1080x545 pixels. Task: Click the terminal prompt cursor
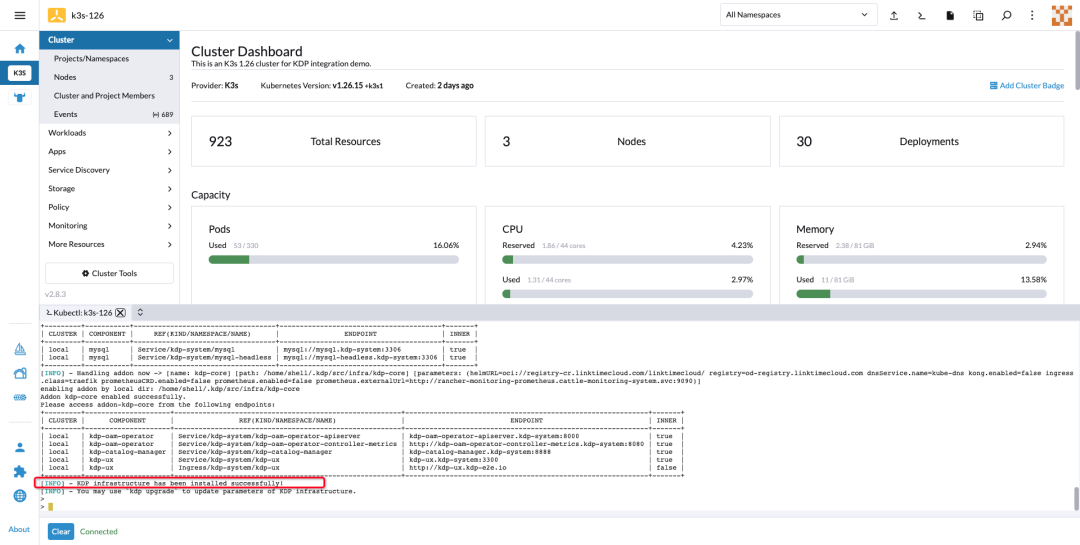click(50, 507)
